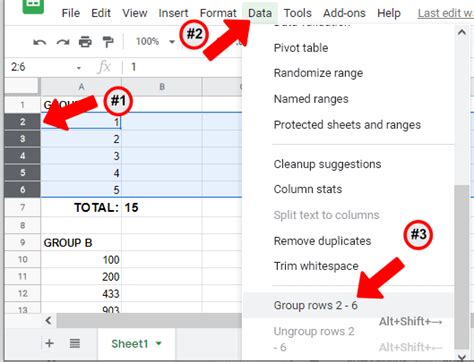The height and width of the screenshot is (362, 474).
Task: Click cell containing 200
Action: pos(81,276)
